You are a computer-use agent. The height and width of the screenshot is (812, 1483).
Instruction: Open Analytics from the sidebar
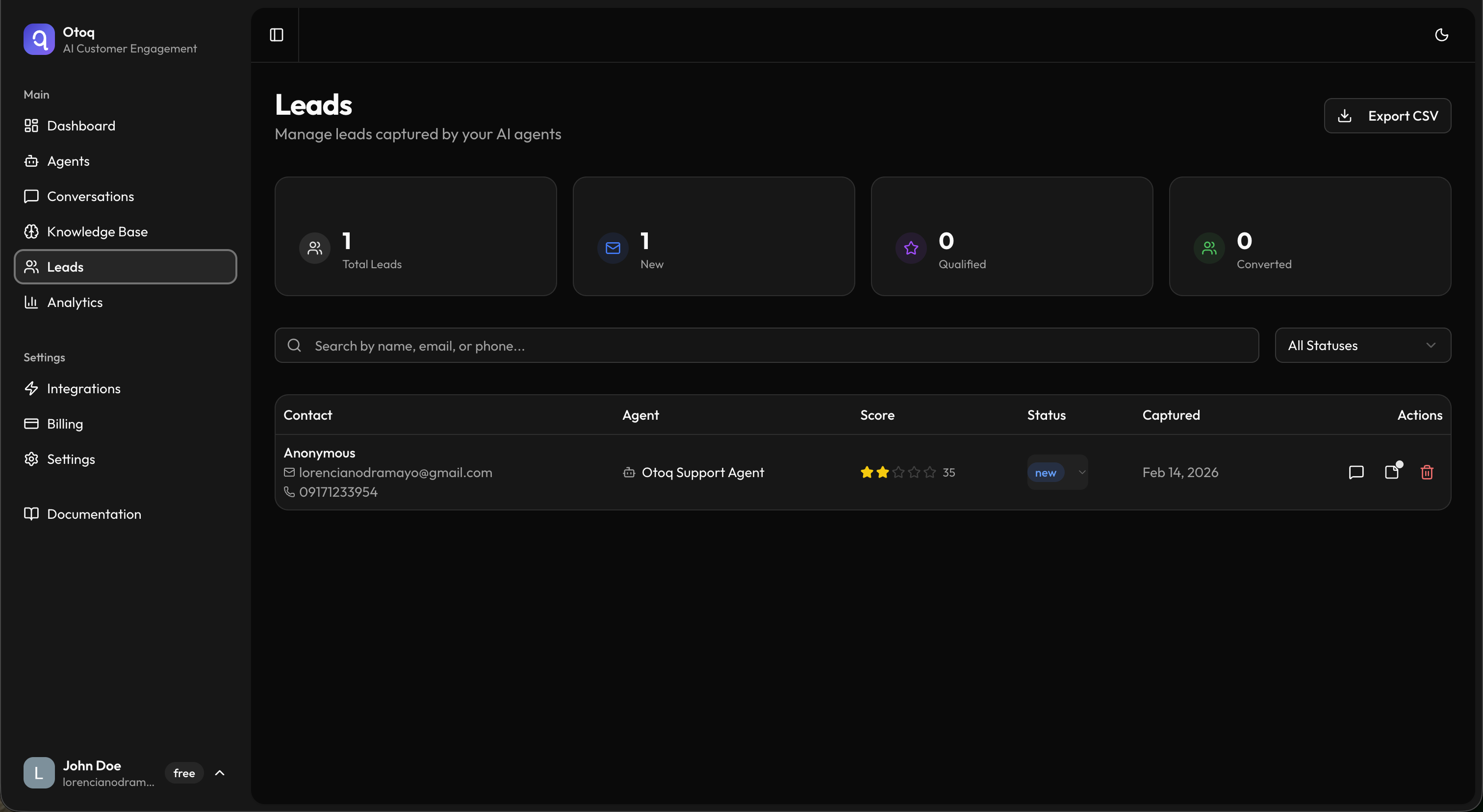point(74,302)
